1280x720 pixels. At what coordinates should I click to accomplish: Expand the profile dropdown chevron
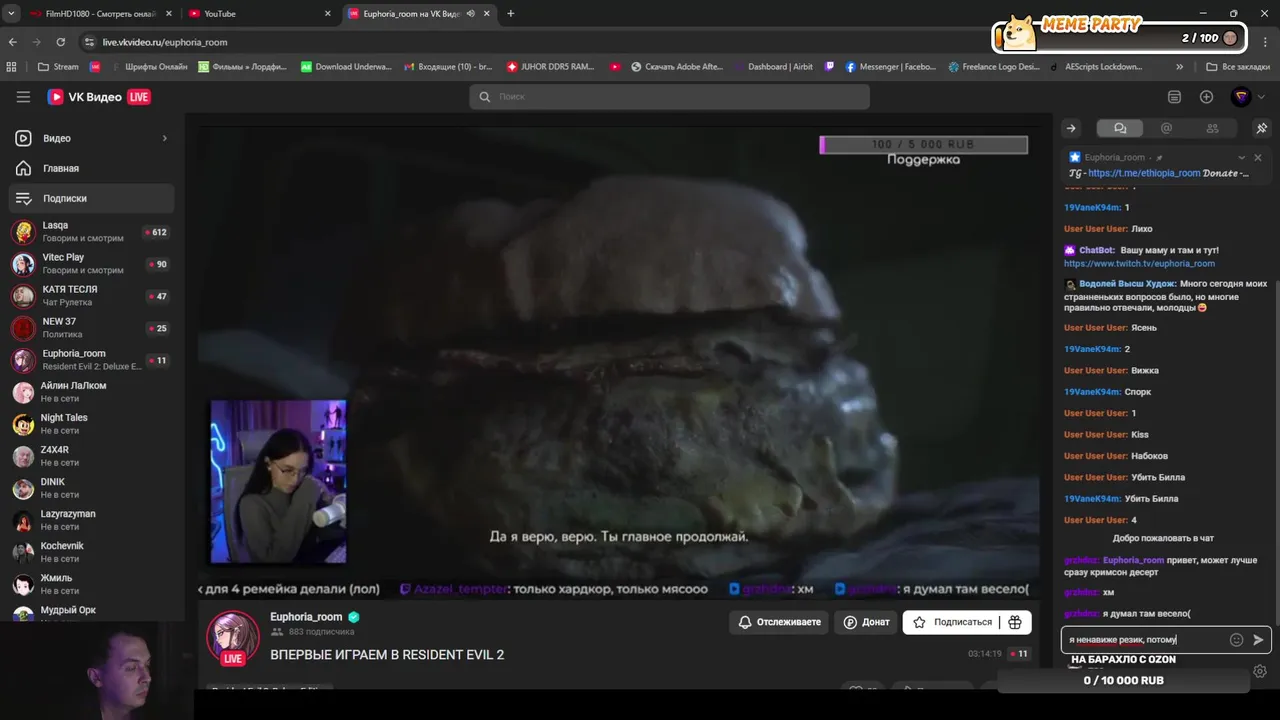click(1261, 97)
